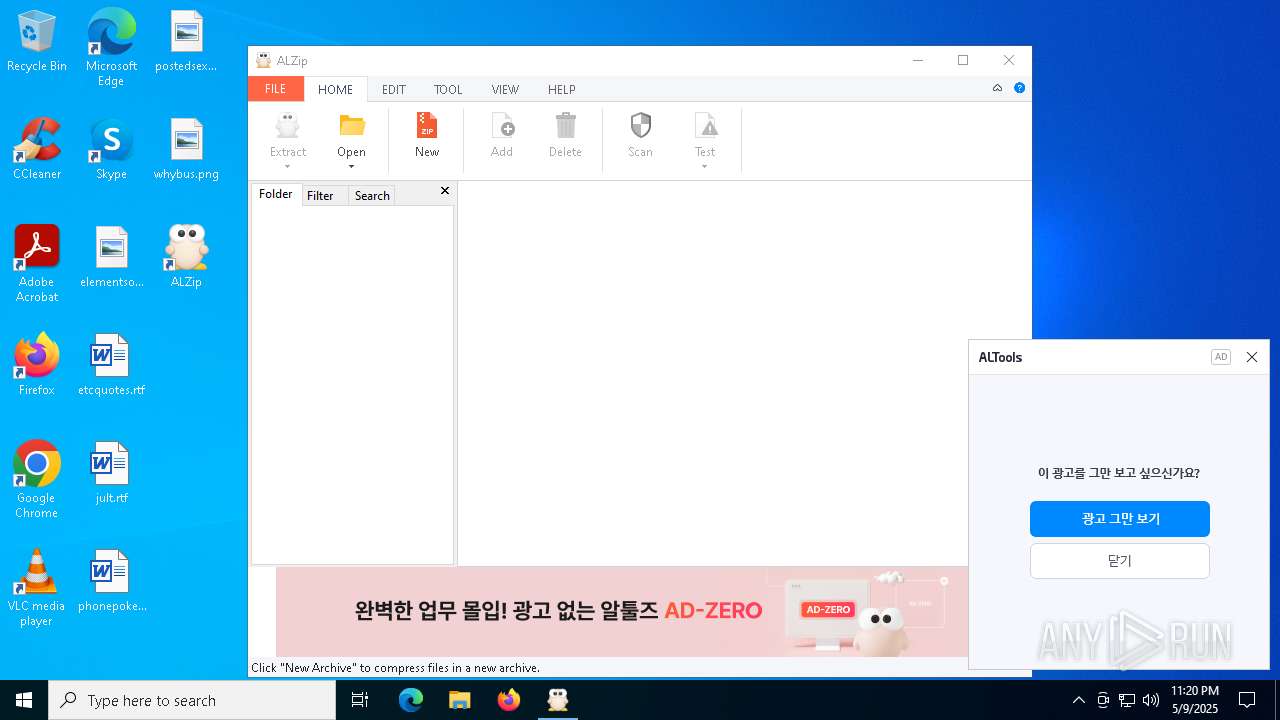Click the Add files icon
The image size is (1280, 720).
(502, 126)
